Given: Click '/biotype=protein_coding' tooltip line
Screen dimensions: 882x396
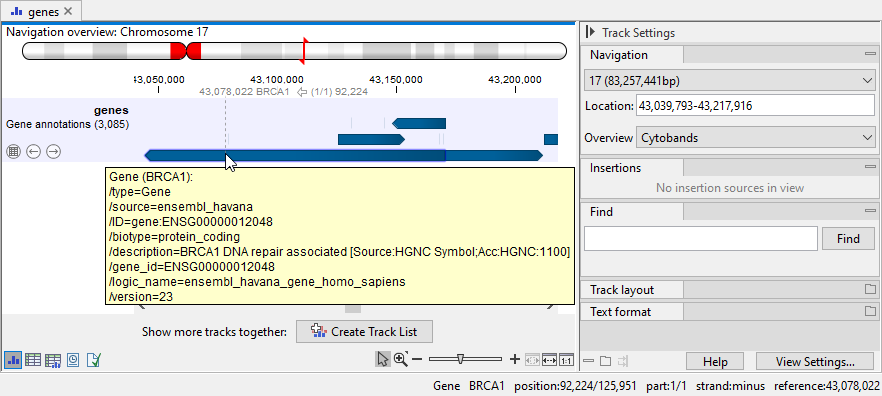Looking at the screenshot, I should [x=175, y=237].
